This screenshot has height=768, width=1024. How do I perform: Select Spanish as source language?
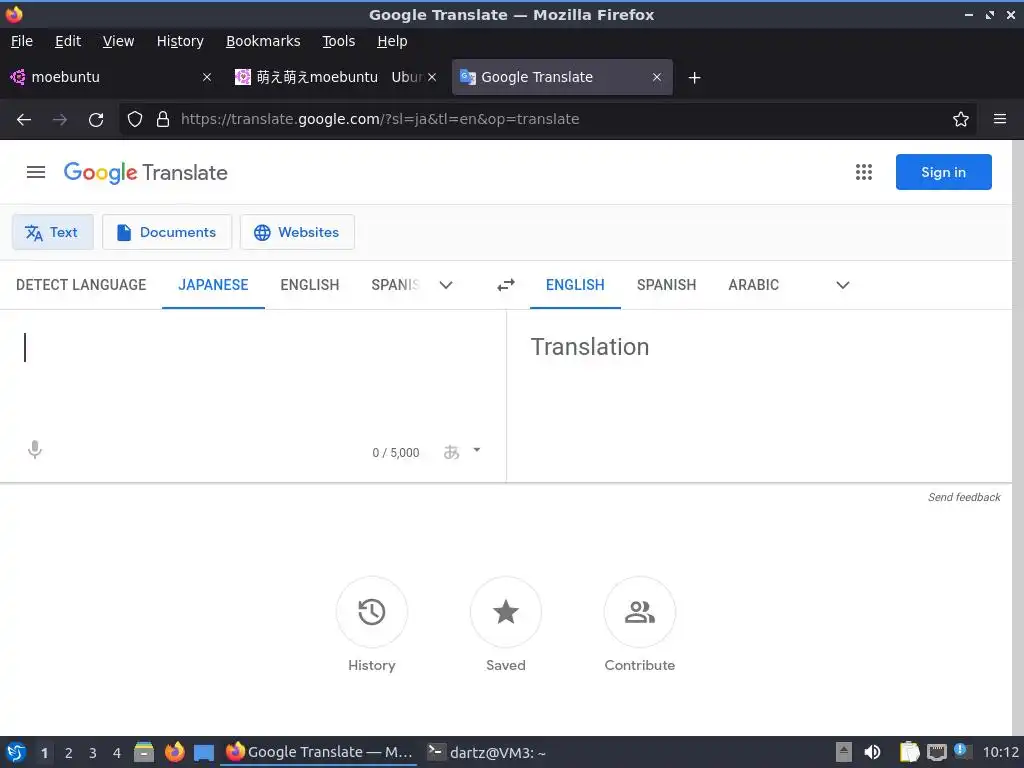(395, 285)
